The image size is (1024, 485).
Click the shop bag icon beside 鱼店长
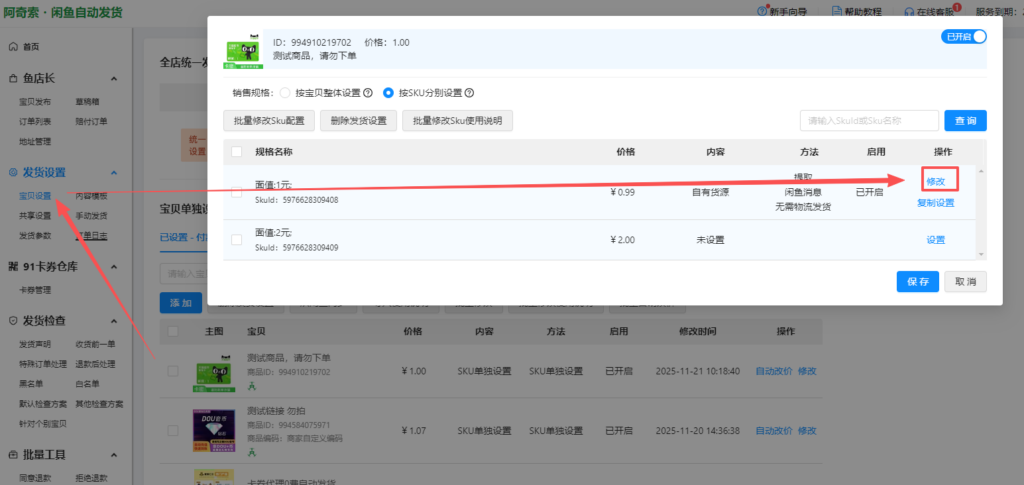(13, 78)
